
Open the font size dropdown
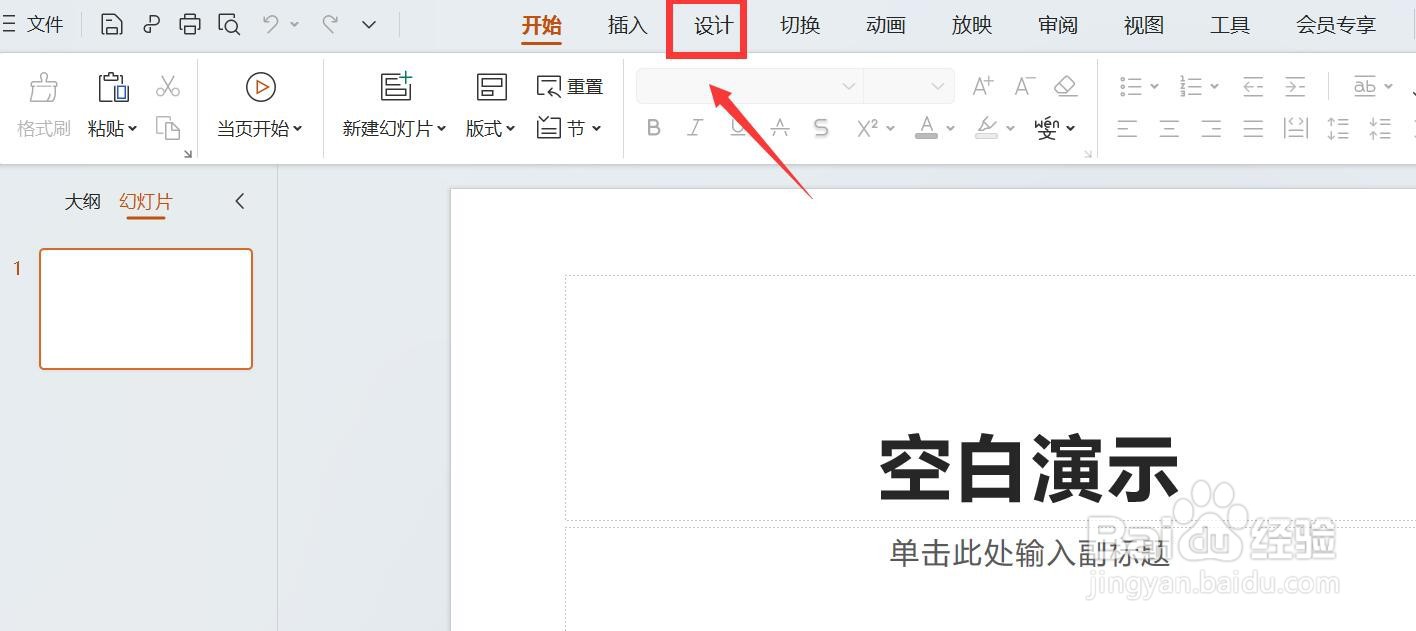click(937, 86)
